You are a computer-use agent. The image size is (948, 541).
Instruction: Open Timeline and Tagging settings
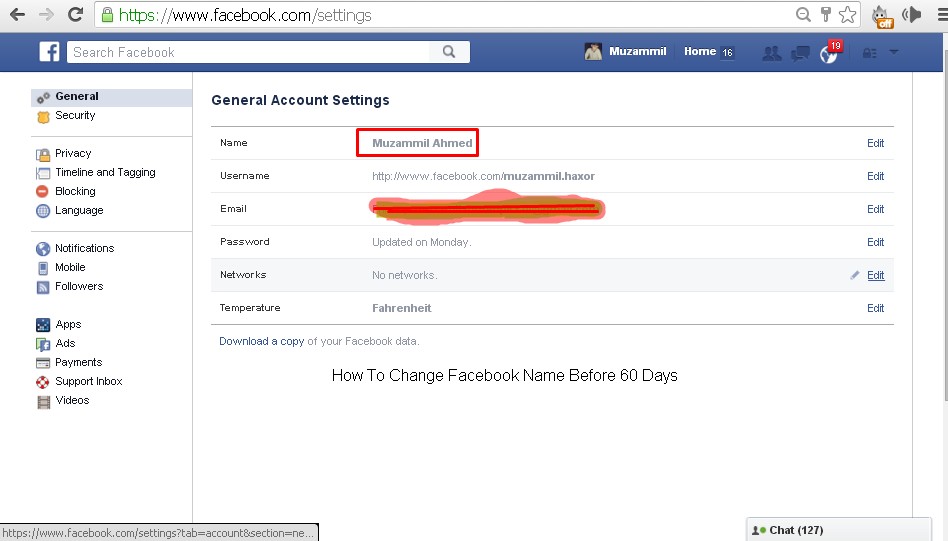[105, 172]
